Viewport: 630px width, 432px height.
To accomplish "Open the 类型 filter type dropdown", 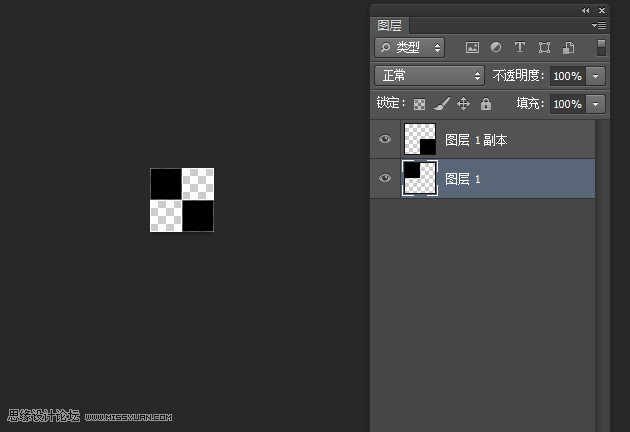I will tap(409, 48).
